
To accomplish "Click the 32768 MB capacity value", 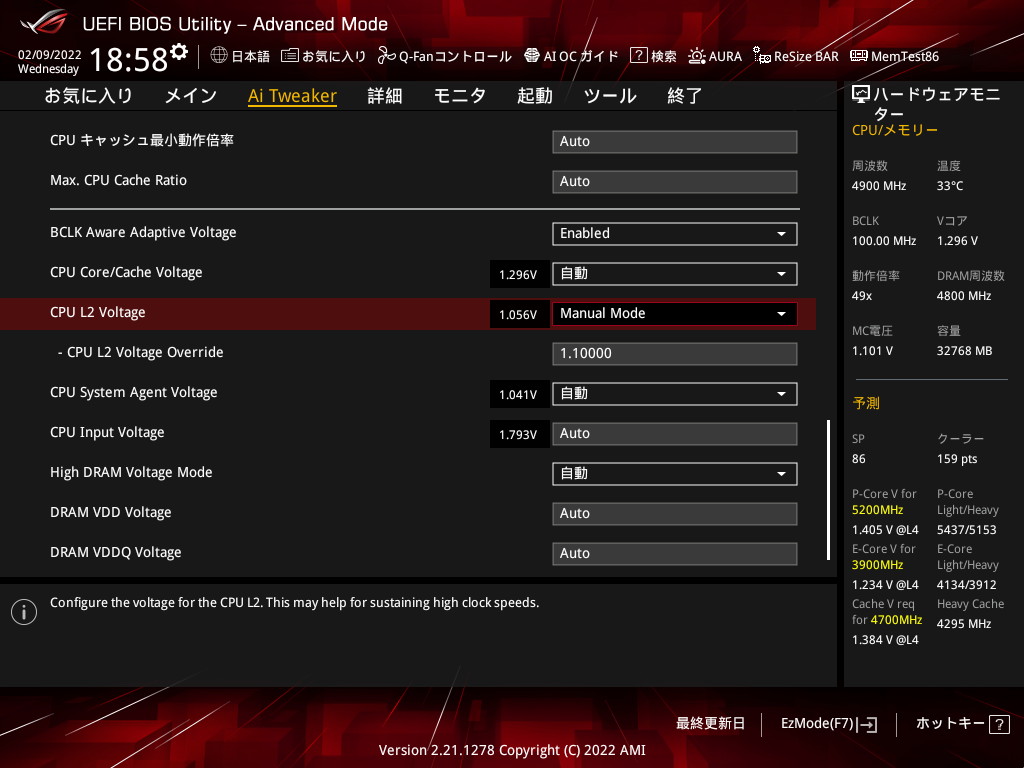I will point(964,351).
